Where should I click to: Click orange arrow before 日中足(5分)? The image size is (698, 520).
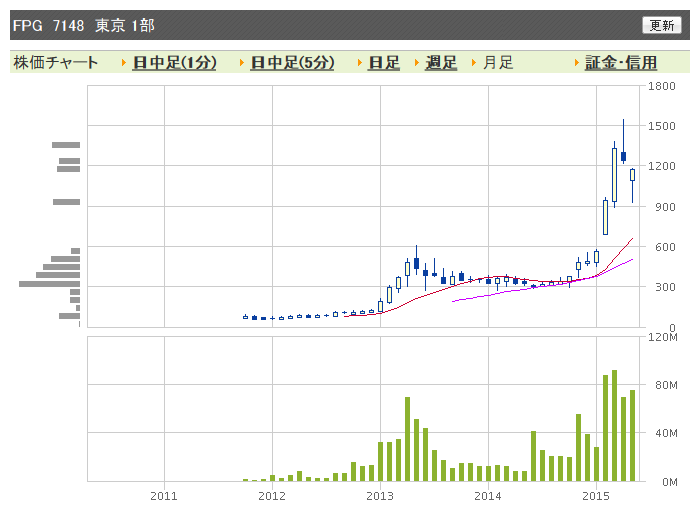tap(242, 63)
